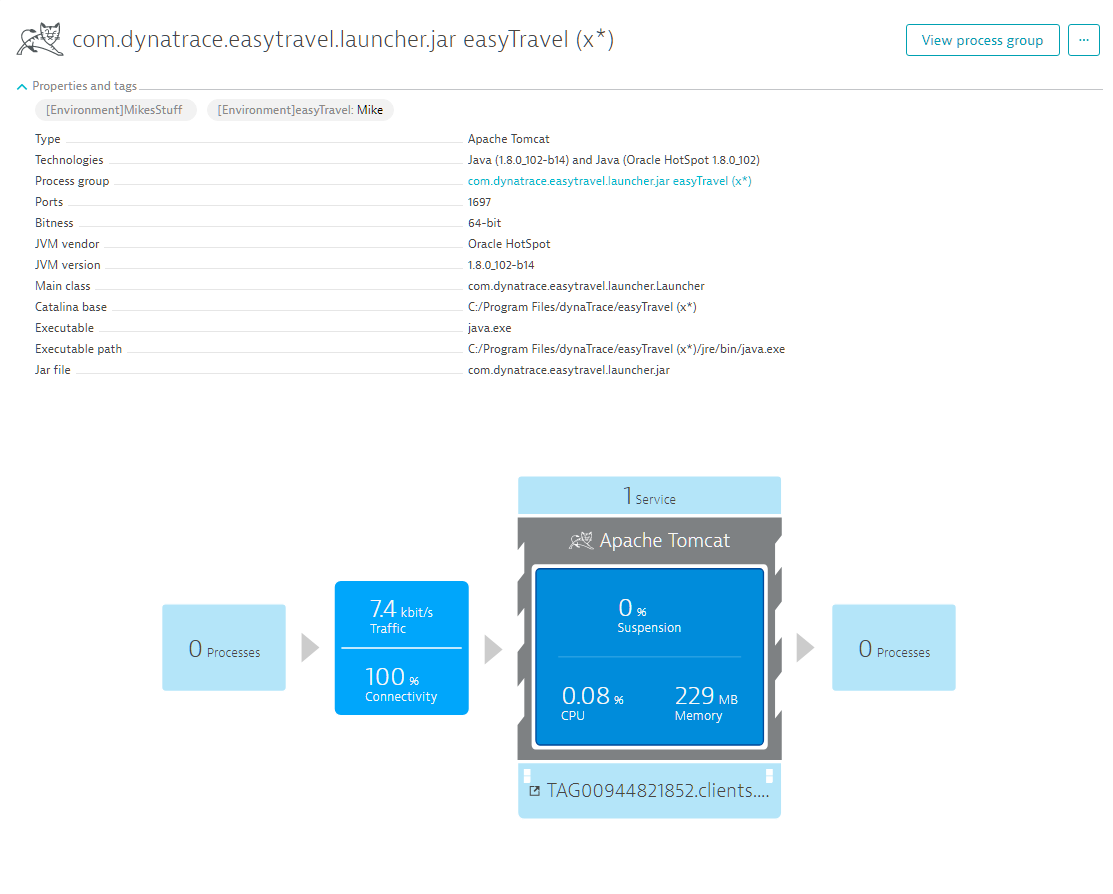Open the process group link com.dynatrace.easytravel.launcher.jar
Viewport: 1113px width, 894px height.
tap(609, 181)
